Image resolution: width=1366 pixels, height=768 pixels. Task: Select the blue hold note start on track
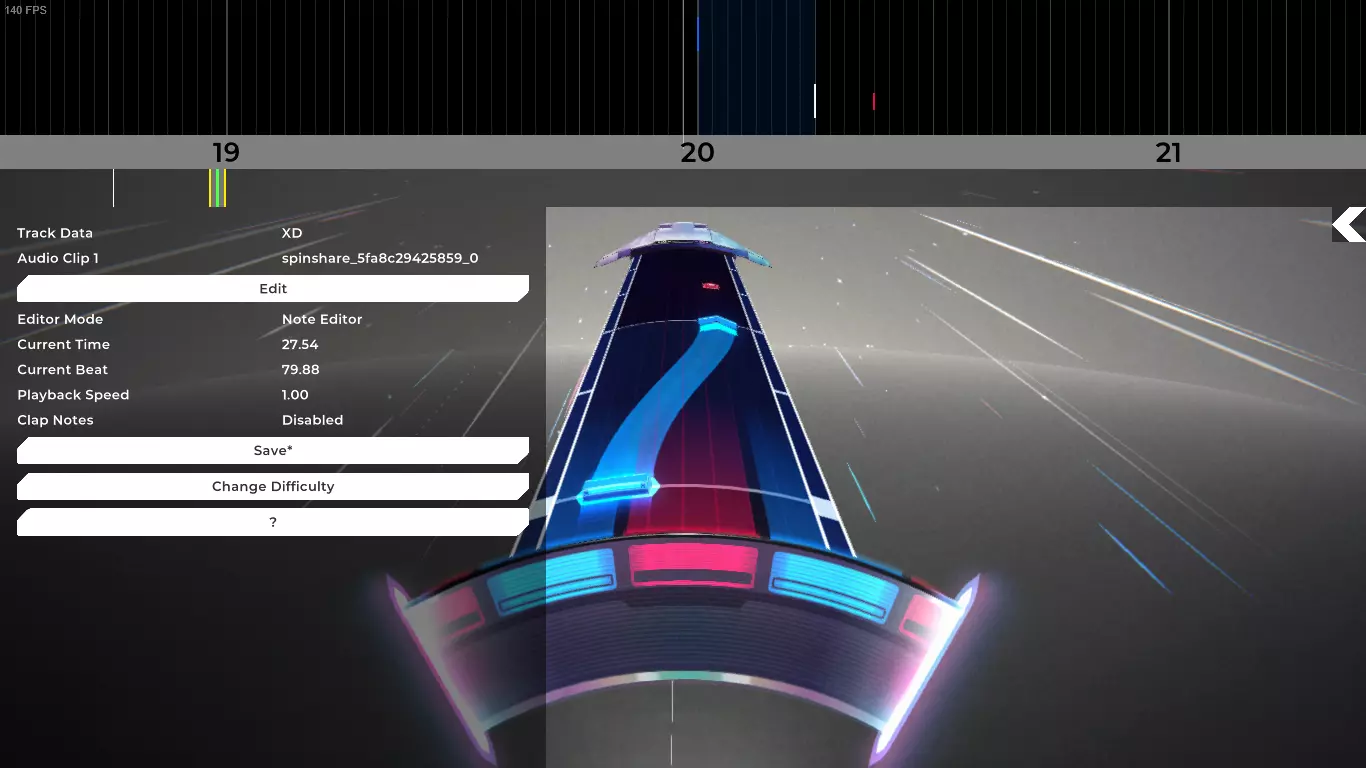click(618, 490)
